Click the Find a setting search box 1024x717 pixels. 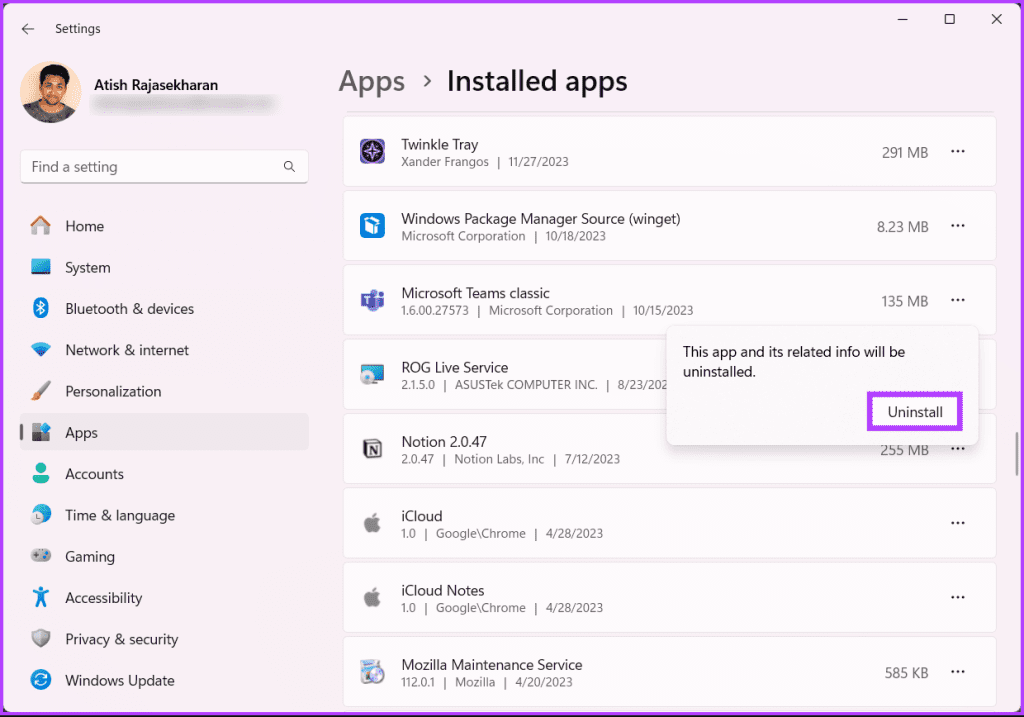[x=163, y=166]
